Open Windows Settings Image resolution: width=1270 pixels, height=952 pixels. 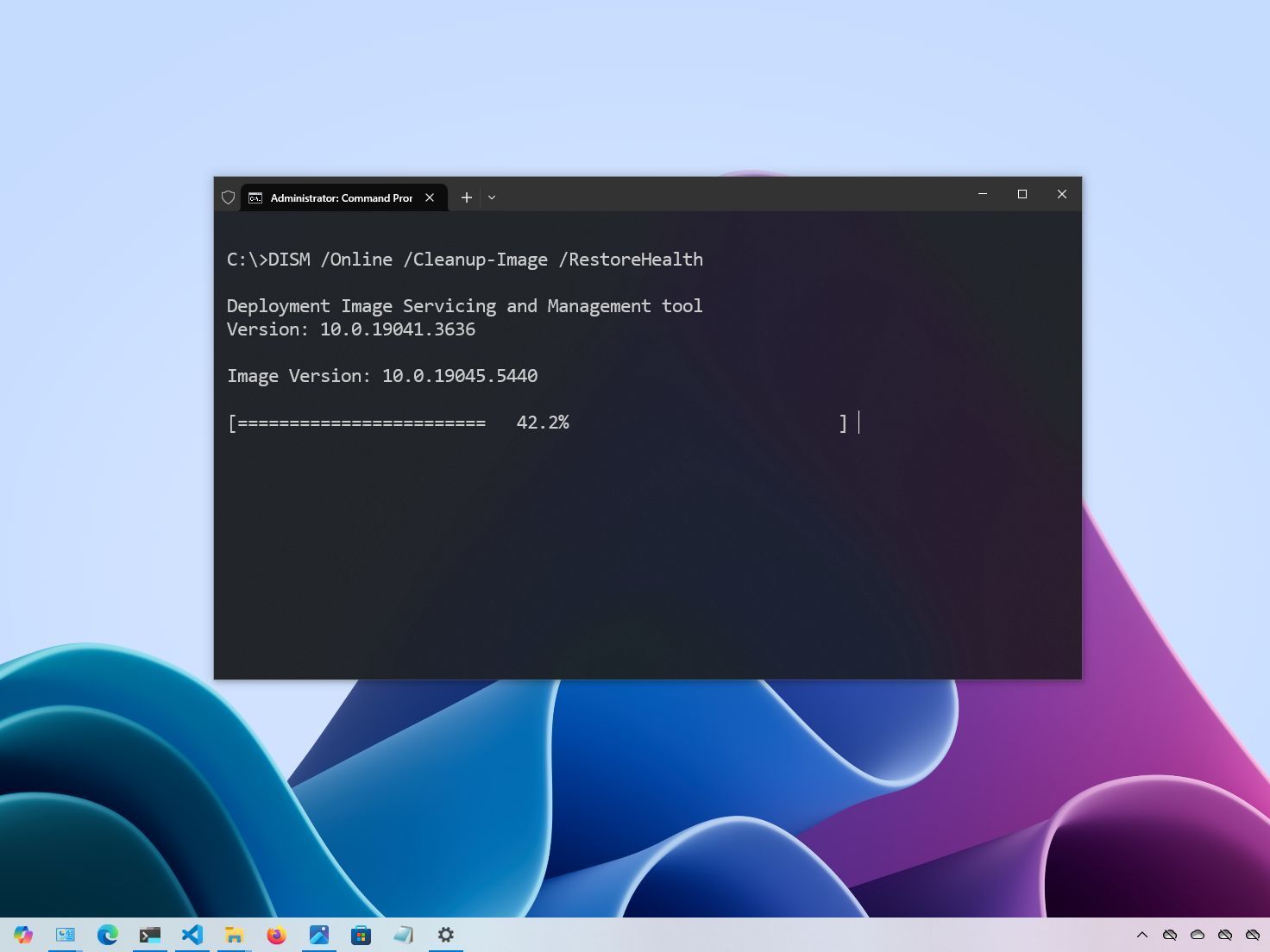(445, 935)
